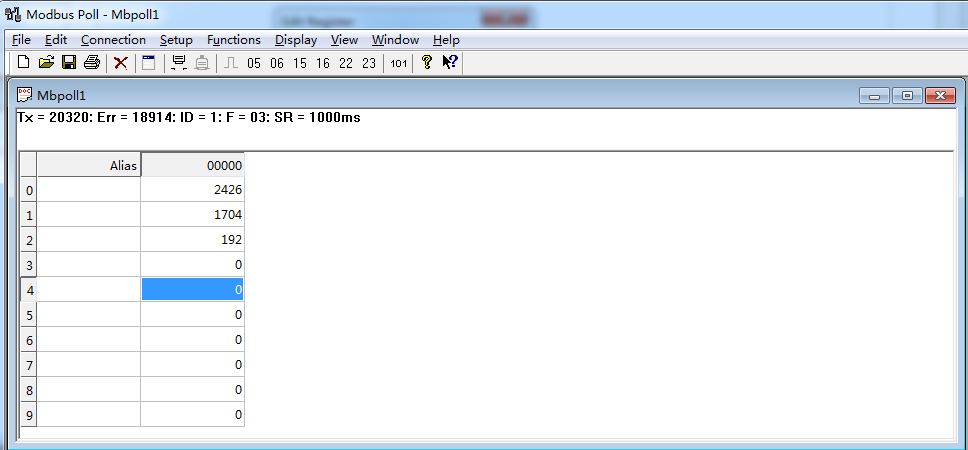Open the Connection menu
The image size is (968, 450).
[x=113, y=40]
